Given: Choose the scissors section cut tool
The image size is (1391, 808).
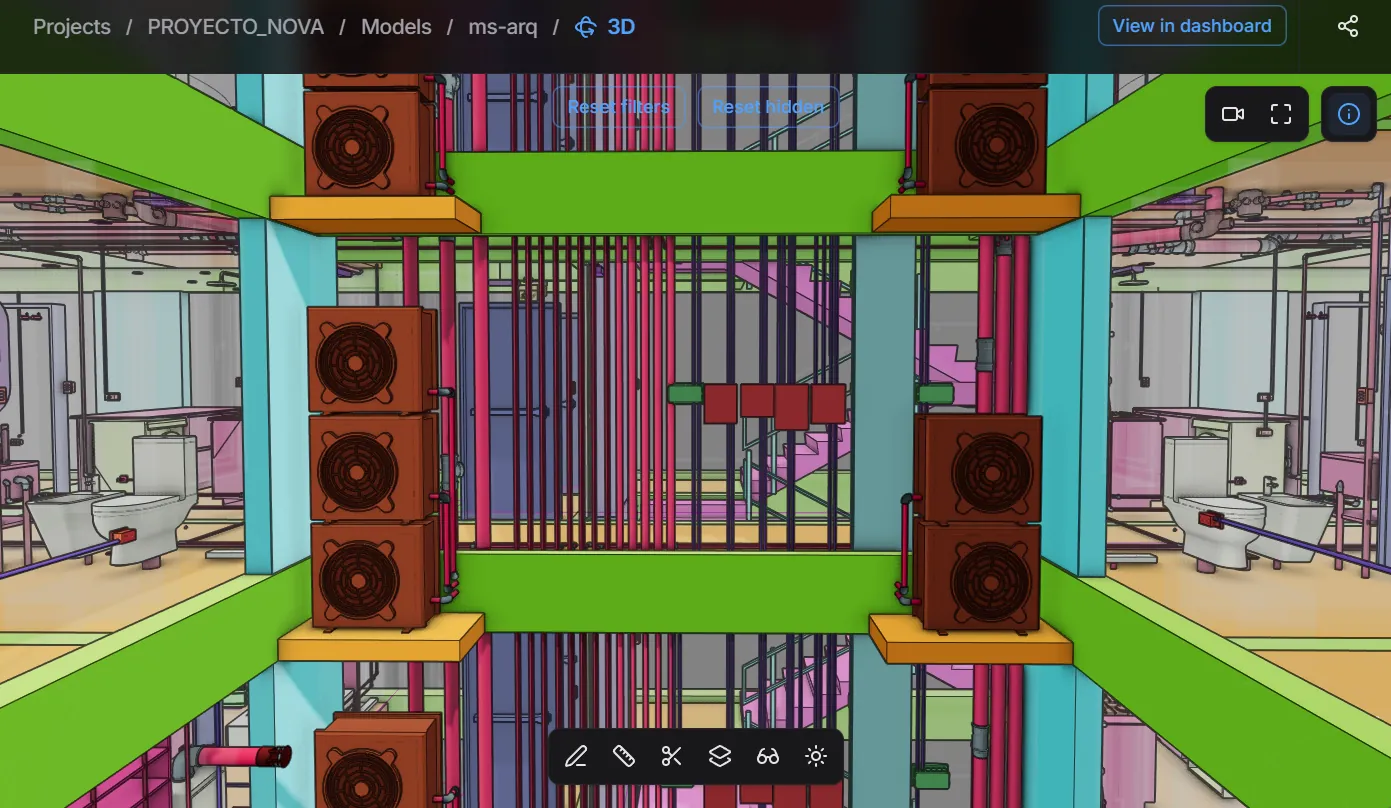Looking at the screenshot, I should coord(672,757).
